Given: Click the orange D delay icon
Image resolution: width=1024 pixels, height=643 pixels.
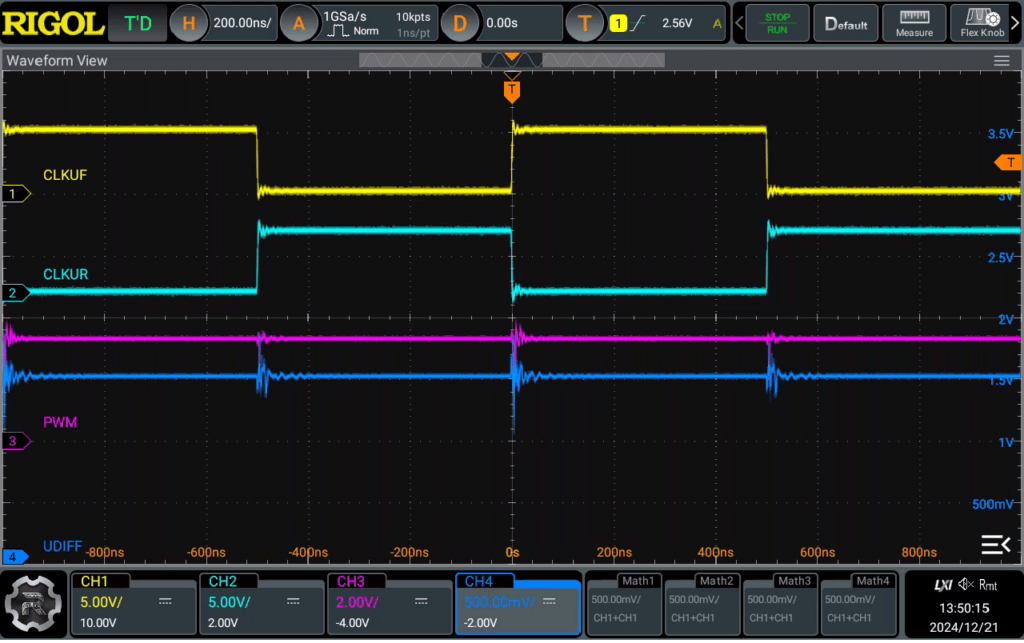Looking at the screenshot, I should [x=459, y=24].
